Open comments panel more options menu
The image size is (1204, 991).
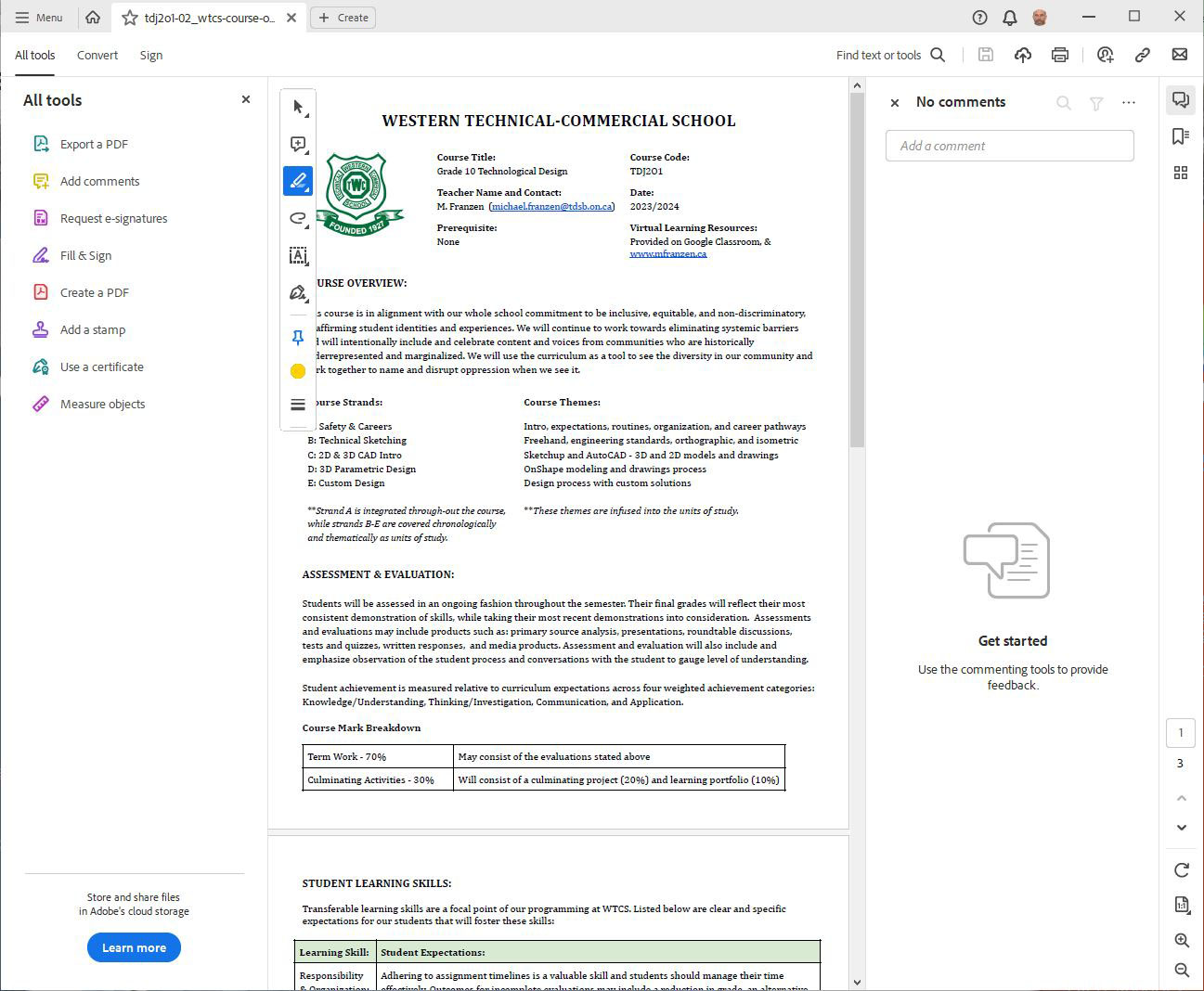tap(1128, 103)
